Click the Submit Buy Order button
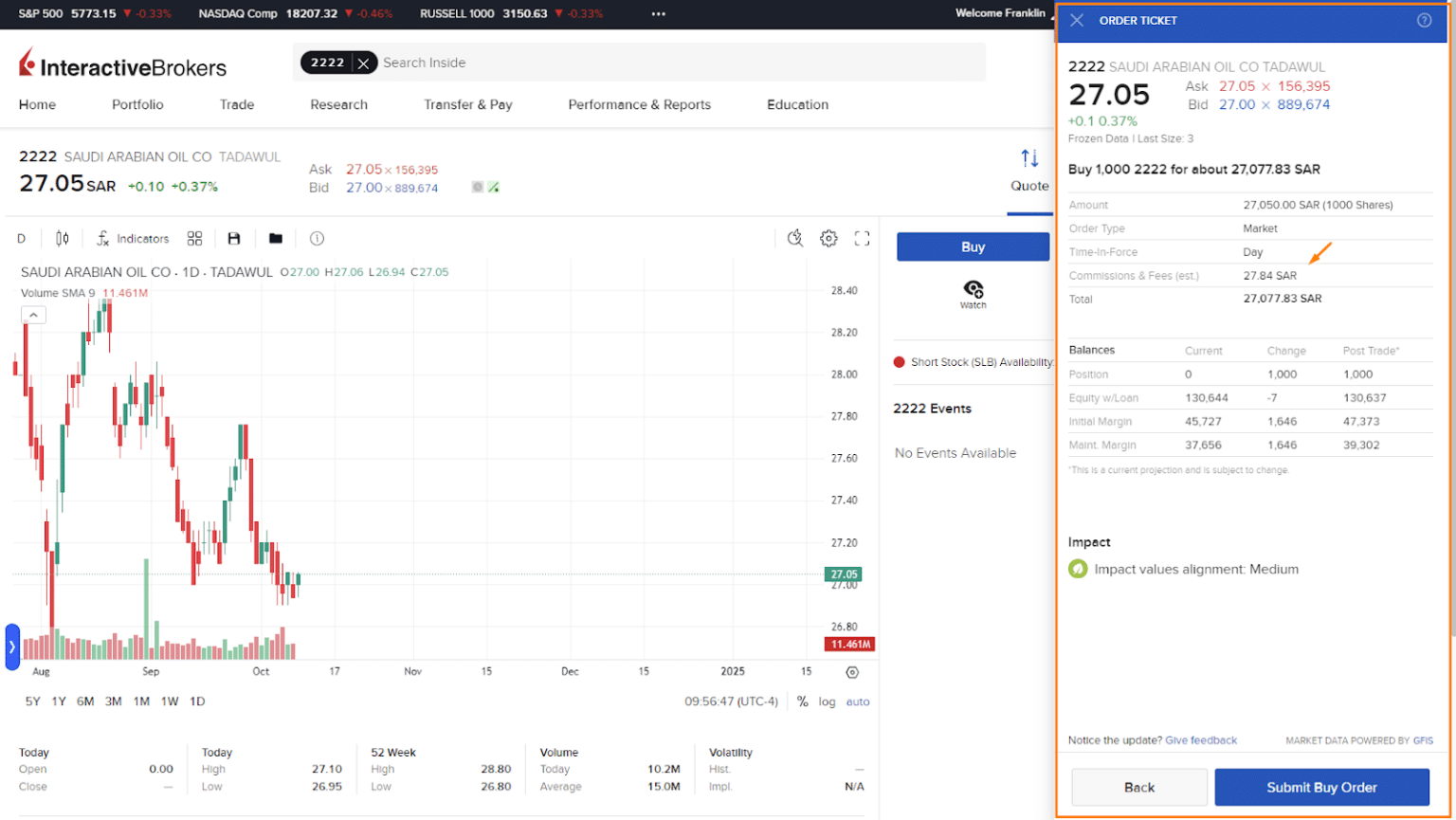The width and height of the screenshot is (1456, 820). coord(1321,787)
